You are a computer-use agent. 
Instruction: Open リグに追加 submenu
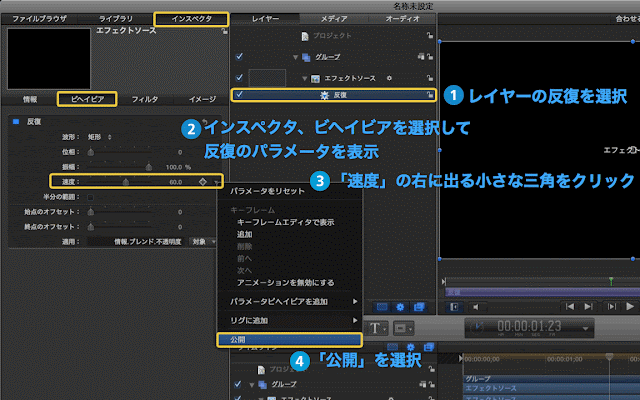[x=289, y=320]
